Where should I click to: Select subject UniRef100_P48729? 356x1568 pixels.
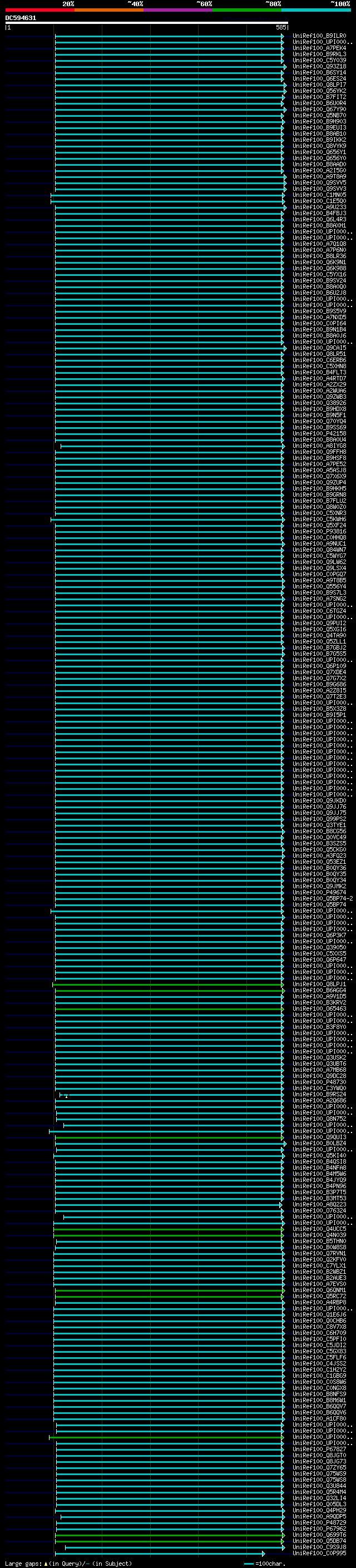pyautogui.click(x=319, y=1522)
